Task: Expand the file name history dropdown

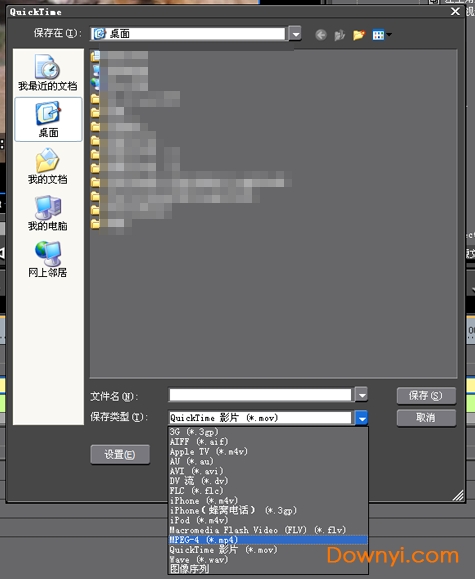Action: point(361,395)
